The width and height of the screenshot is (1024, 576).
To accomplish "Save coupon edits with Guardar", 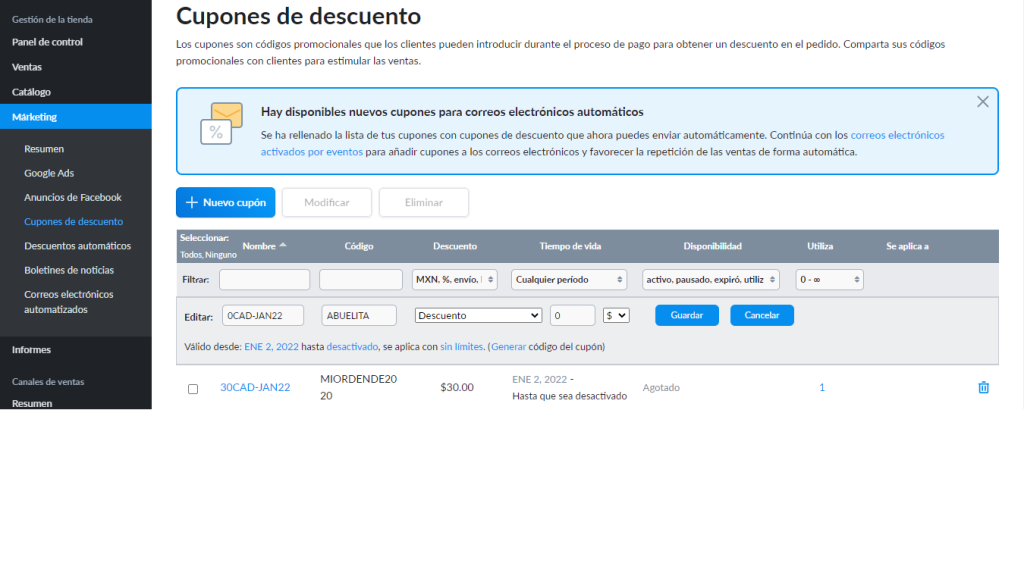I will tap(686, 315).
